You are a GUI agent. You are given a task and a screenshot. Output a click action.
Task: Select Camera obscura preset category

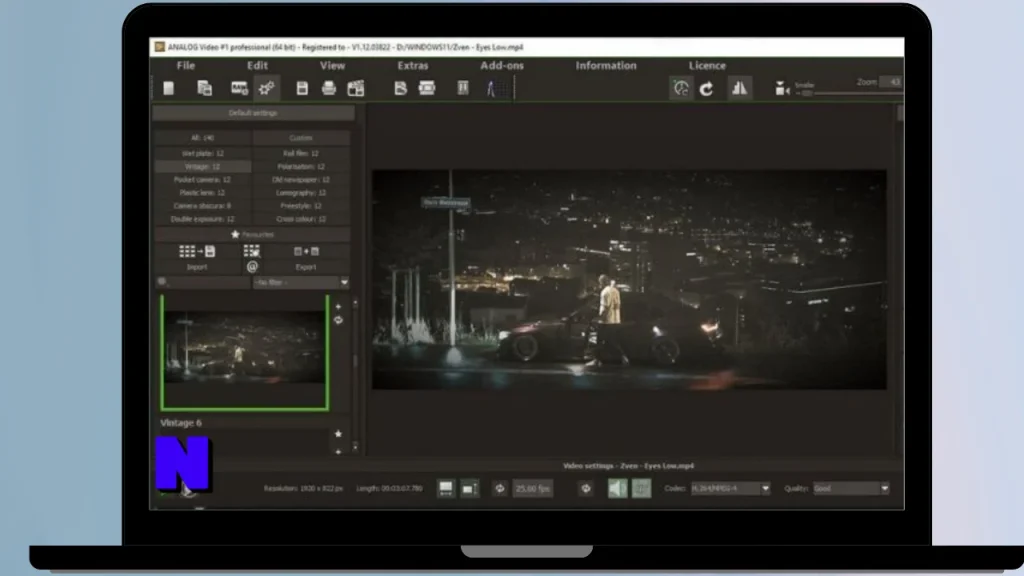click(202, 206)
